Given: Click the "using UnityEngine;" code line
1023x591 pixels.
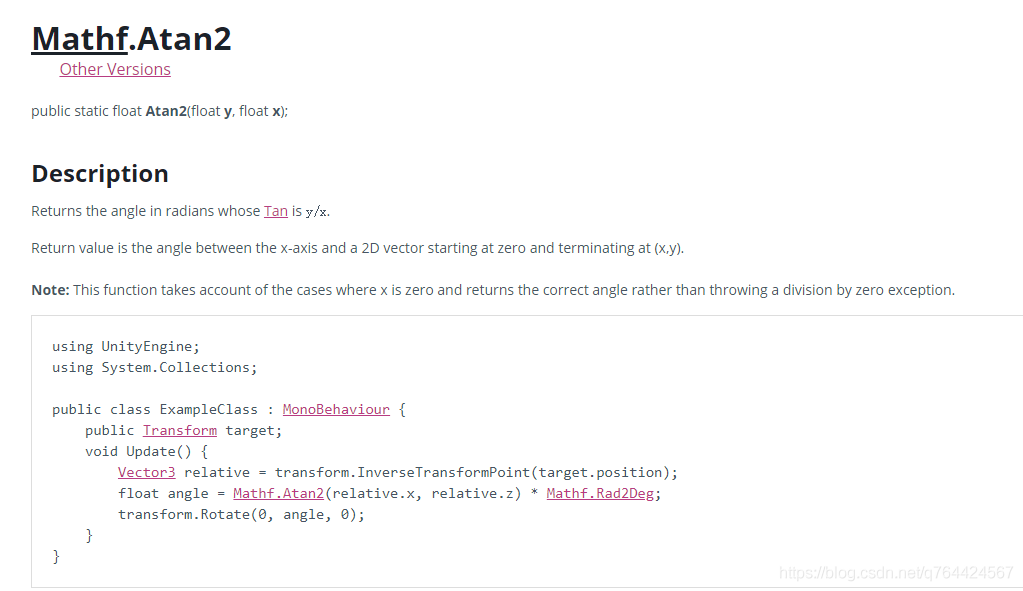Looking at the screenshot, I should tap(126, 346).
